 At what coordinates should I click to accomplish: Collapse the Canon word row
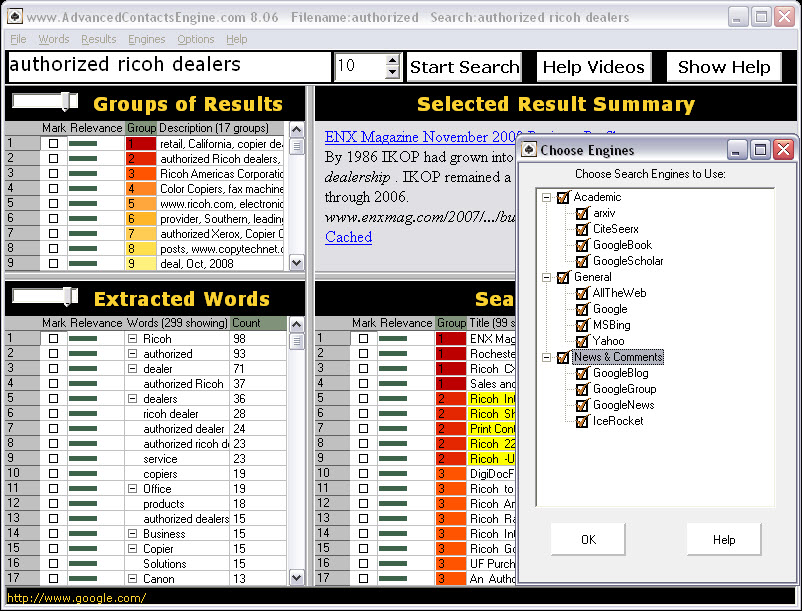coord(132,579)
